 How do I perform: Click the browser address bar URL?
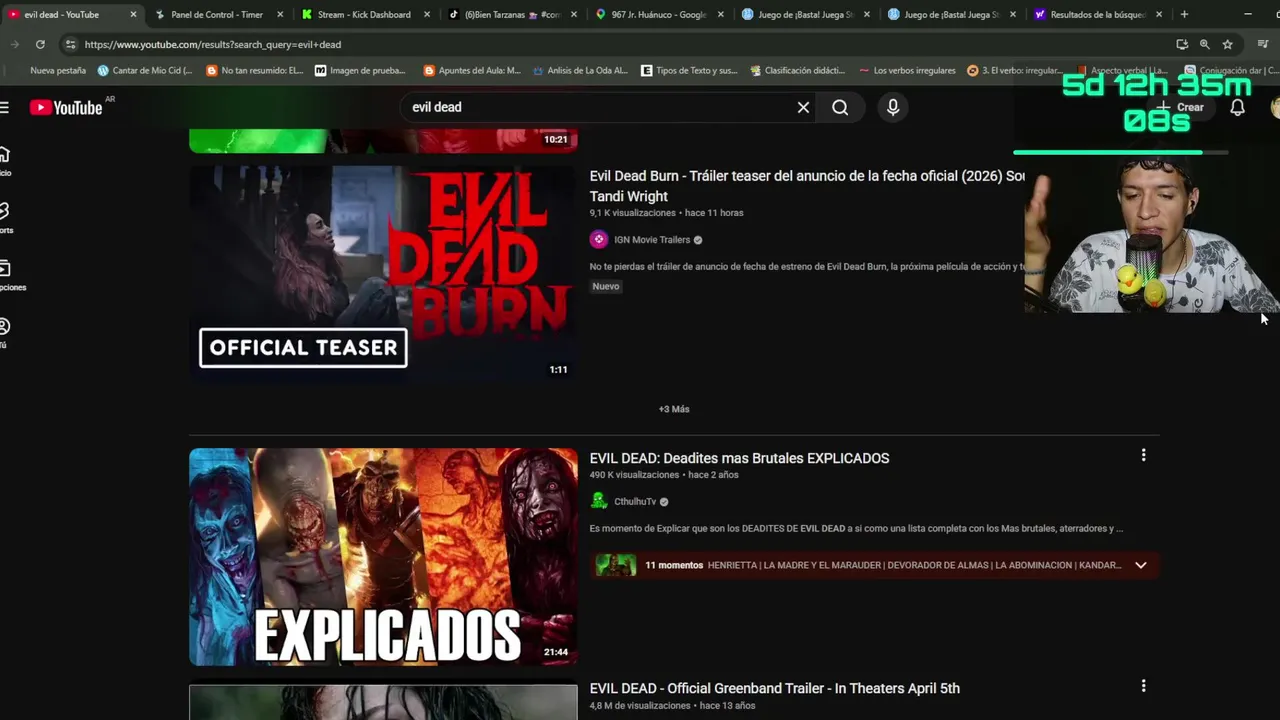[x=213, y=44]
